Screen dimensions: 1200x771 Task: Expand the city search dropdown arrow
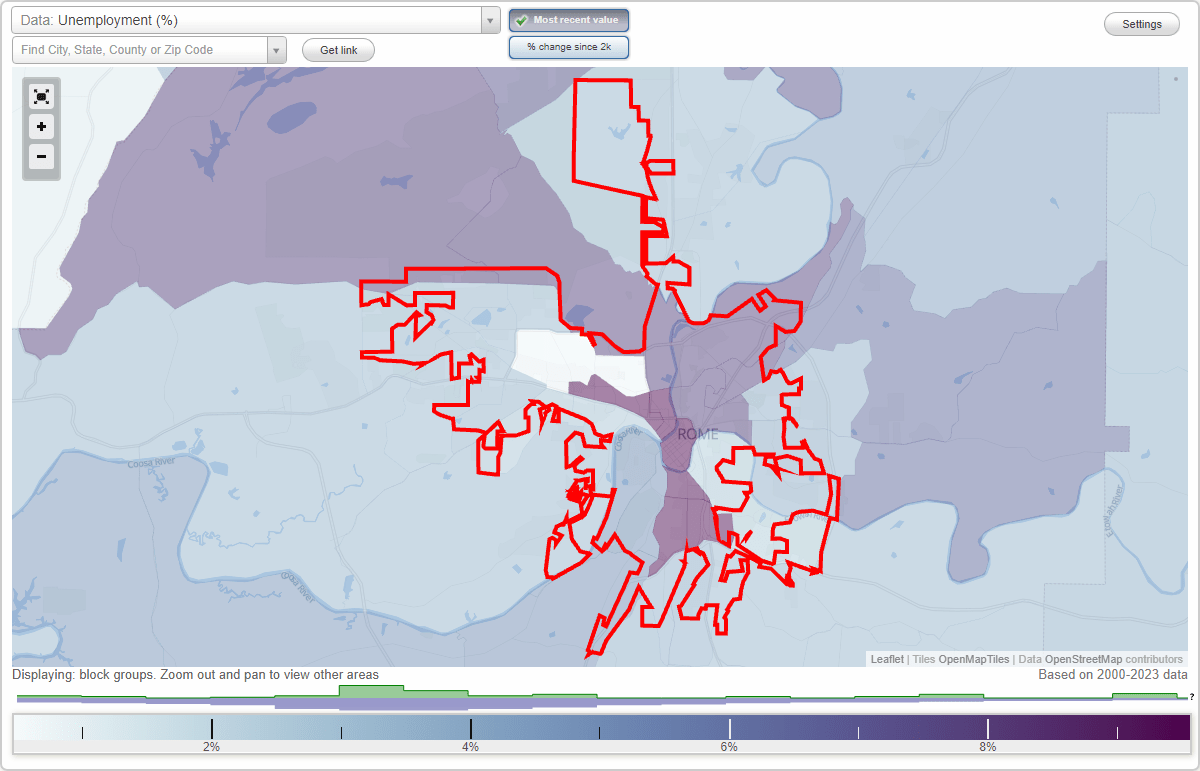[277, 48]
